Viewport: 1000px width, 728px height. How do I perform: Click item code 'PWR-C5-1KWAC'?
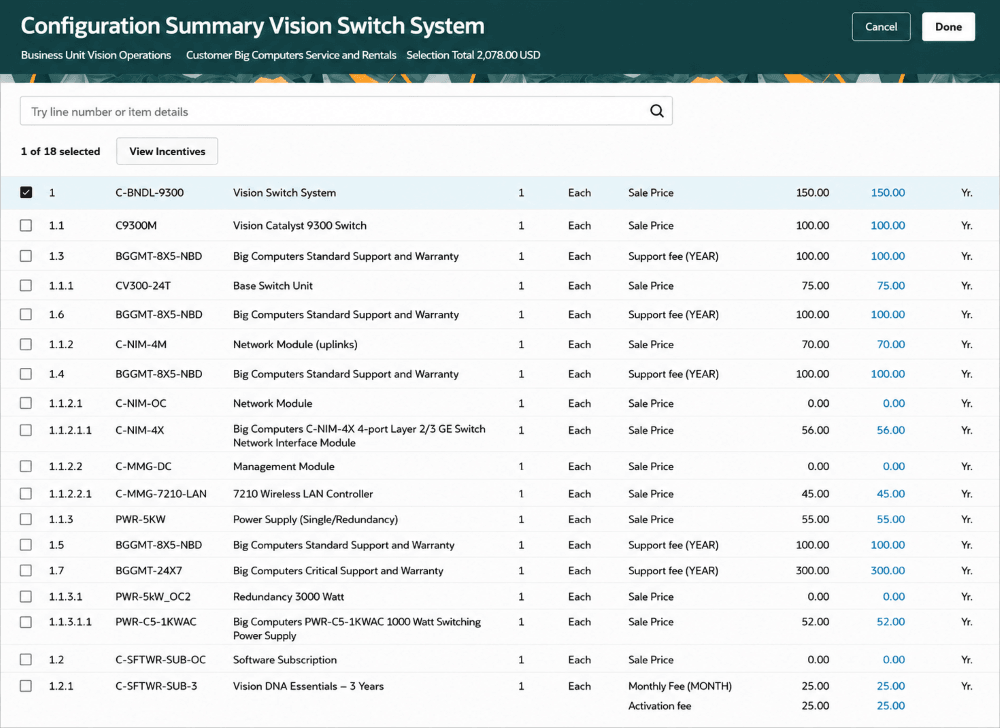click(156, 622)
